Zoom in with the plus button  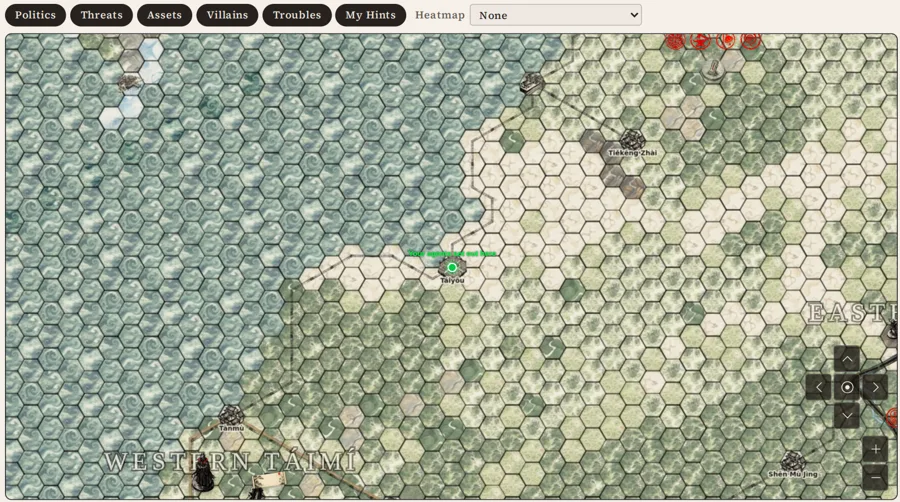(x=875, y=449)
